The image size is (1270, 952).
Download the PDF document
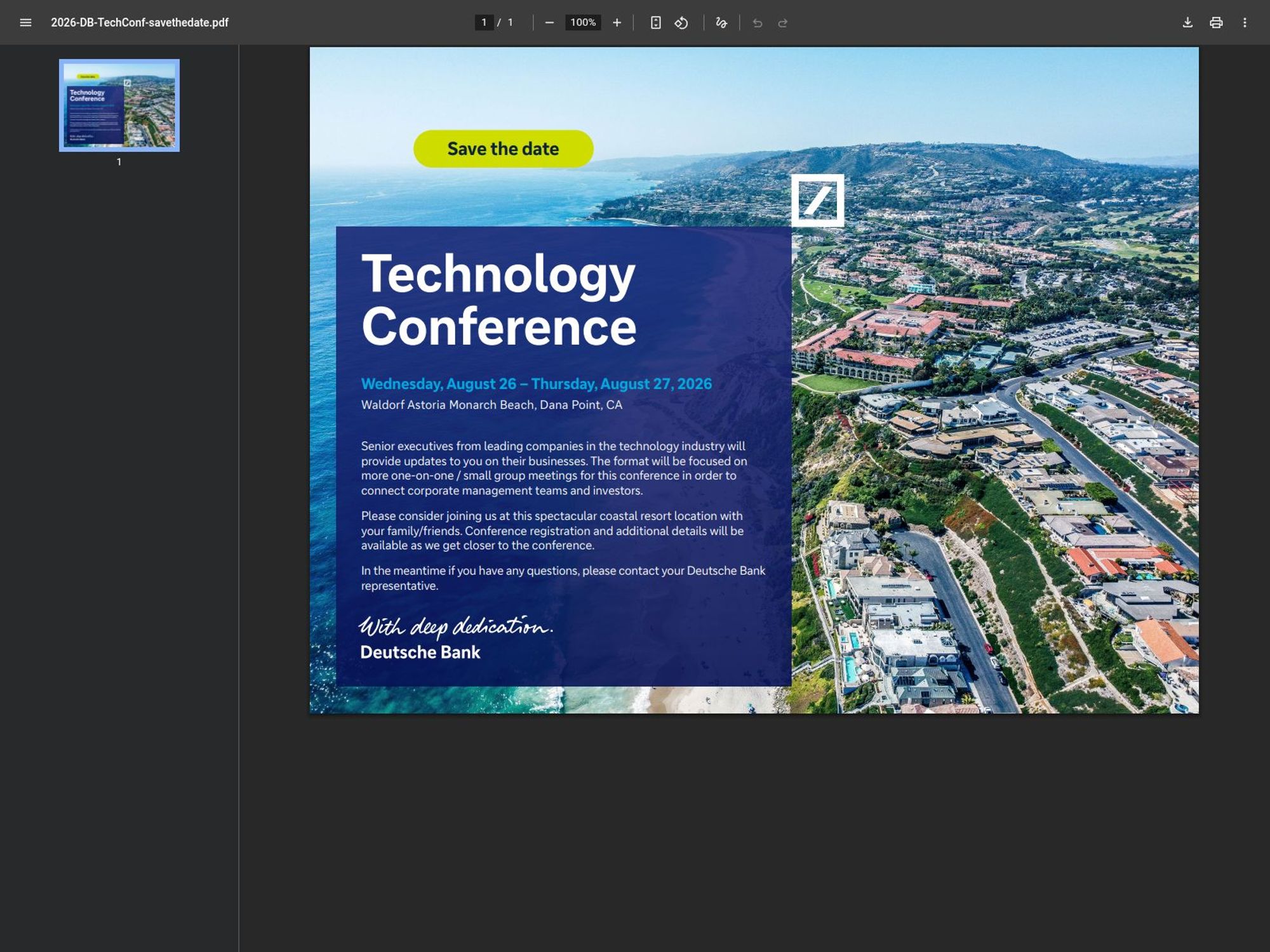coord(1187,22)
